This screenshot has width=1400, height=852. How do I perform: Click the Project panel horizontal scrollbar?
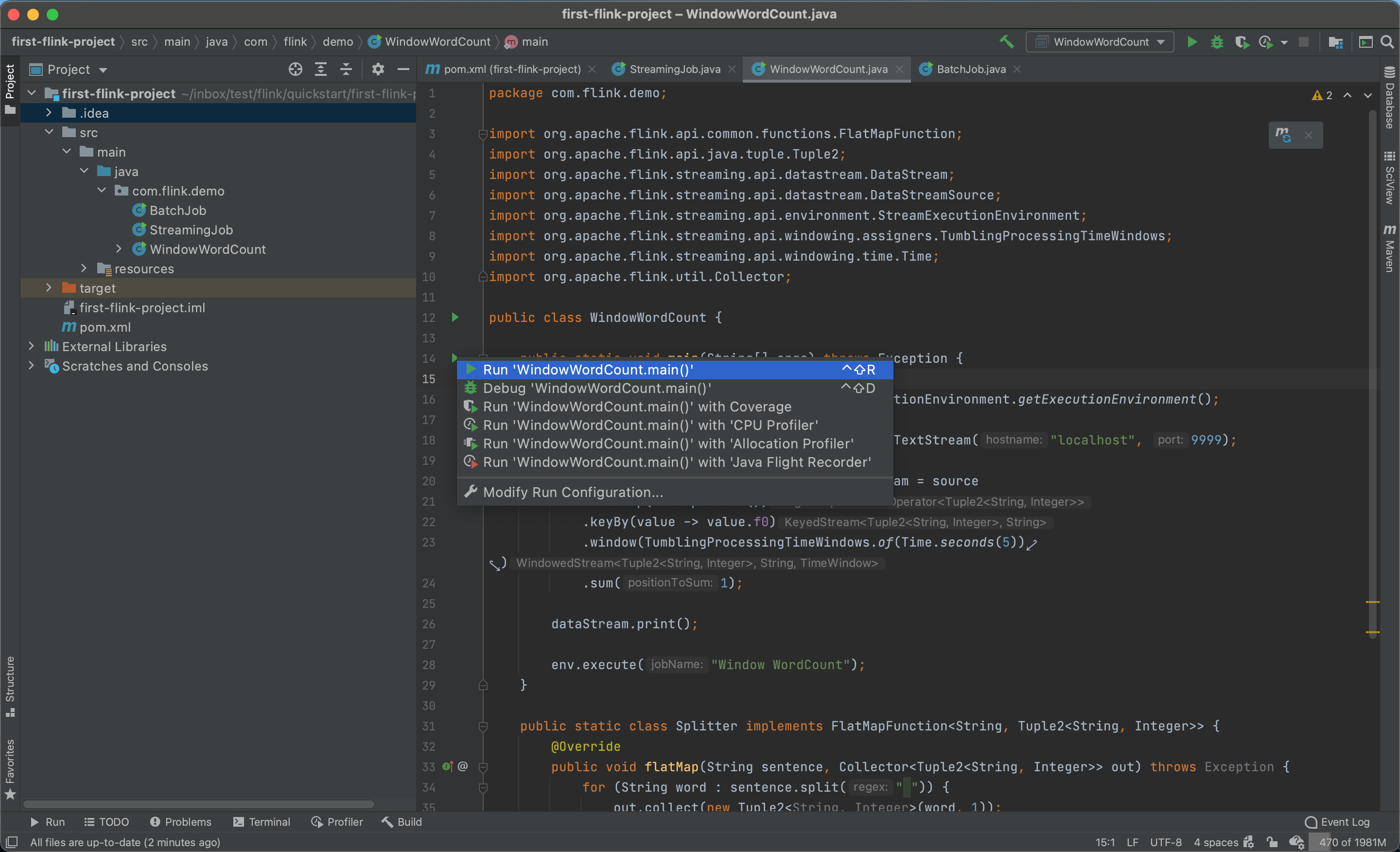click(199, 804)
